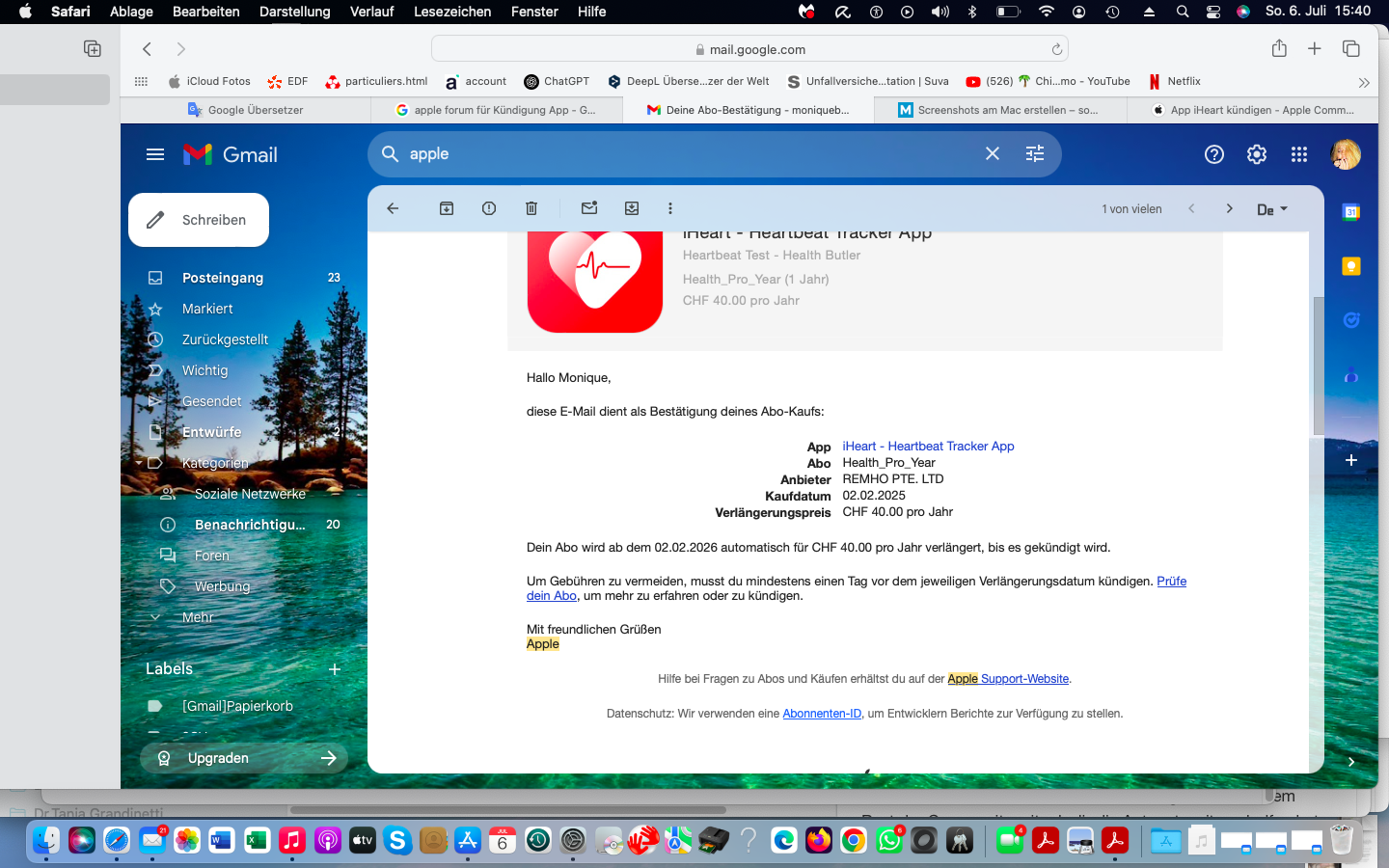This screenshot has height=868, width=1389.
Task: Open Google apps grid
Action: point(1299,154)
